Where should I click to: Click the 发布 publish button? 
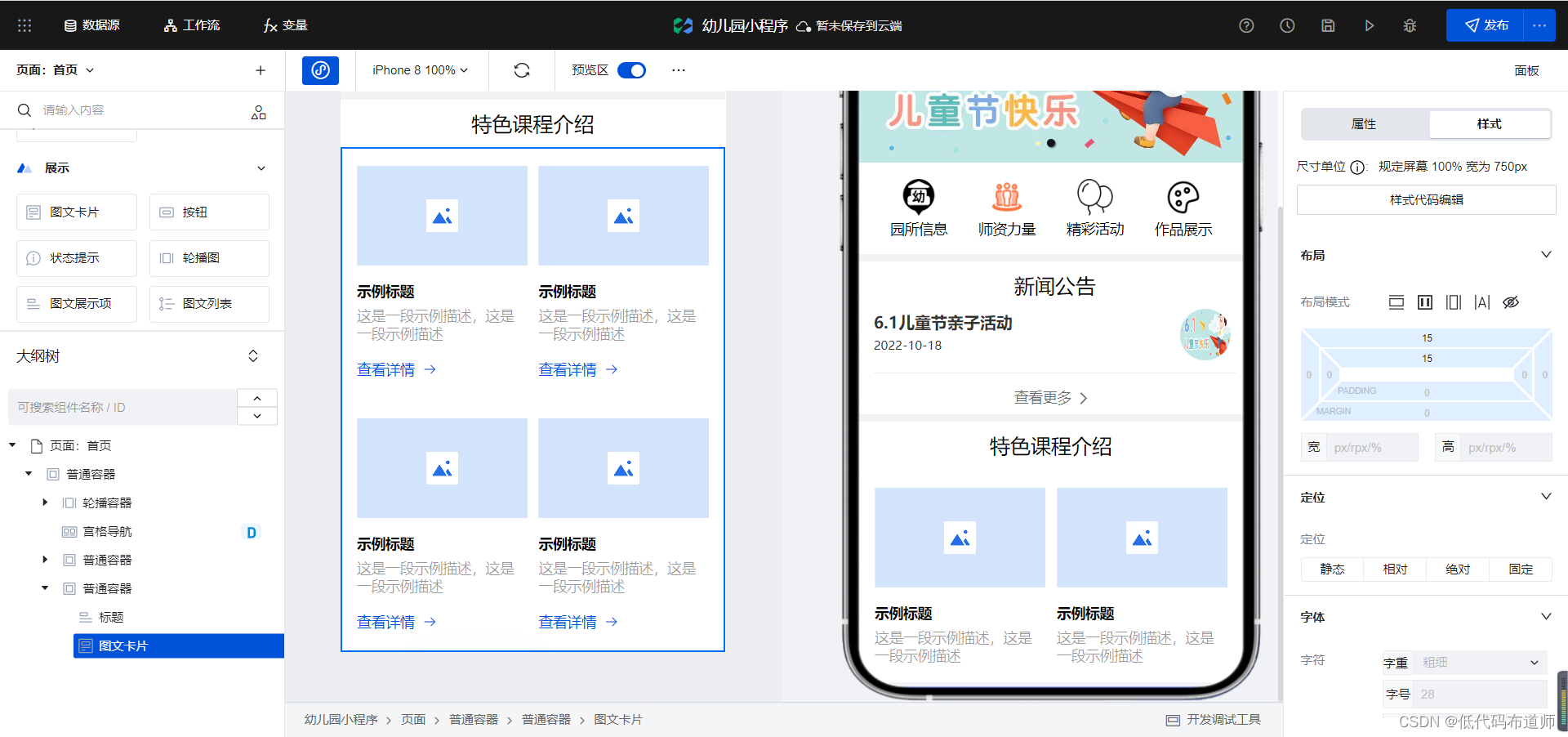click(1485, 25)
